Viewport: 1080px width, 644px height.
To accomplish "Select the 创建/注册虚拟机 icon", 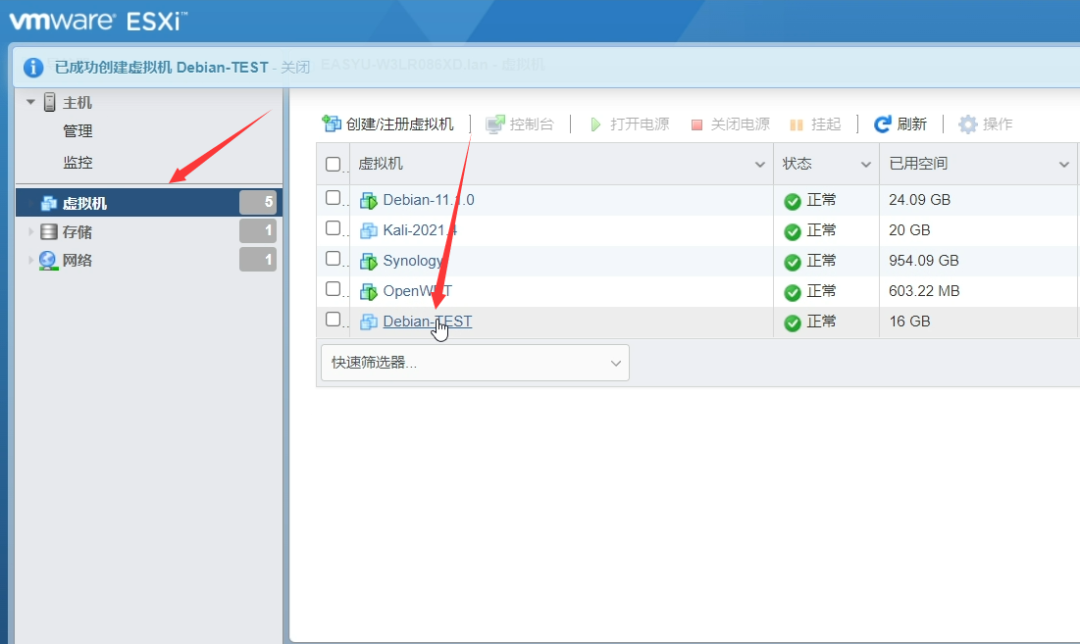I will [330, 124].
